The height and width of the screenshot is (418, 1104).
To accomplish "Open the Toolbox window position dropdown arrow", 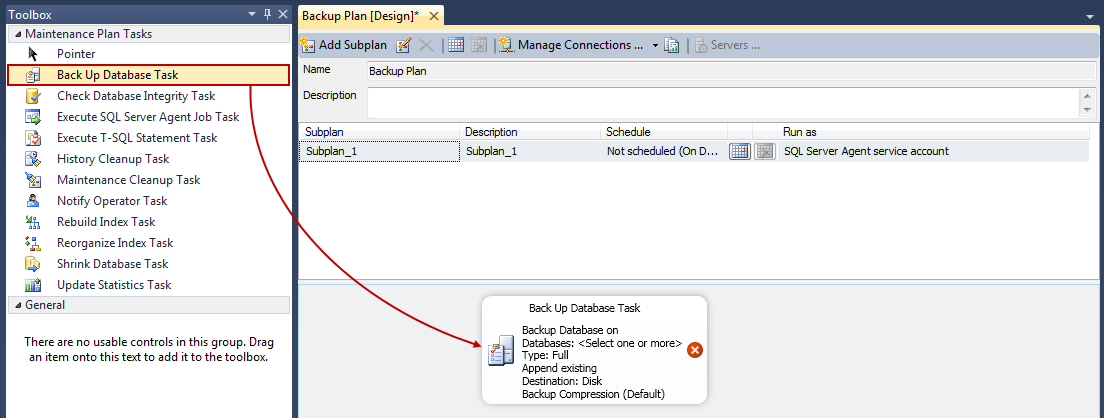I will [x=253, y=14].
